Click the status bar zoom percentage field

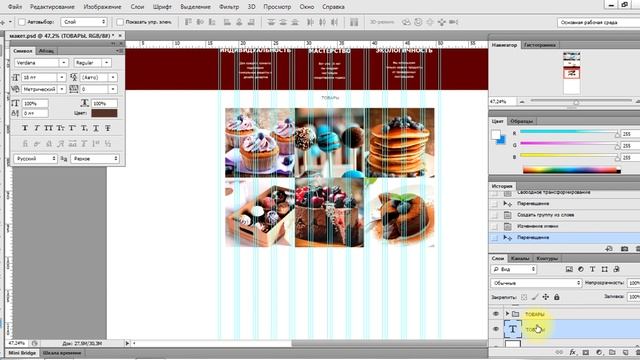[17, 343]
